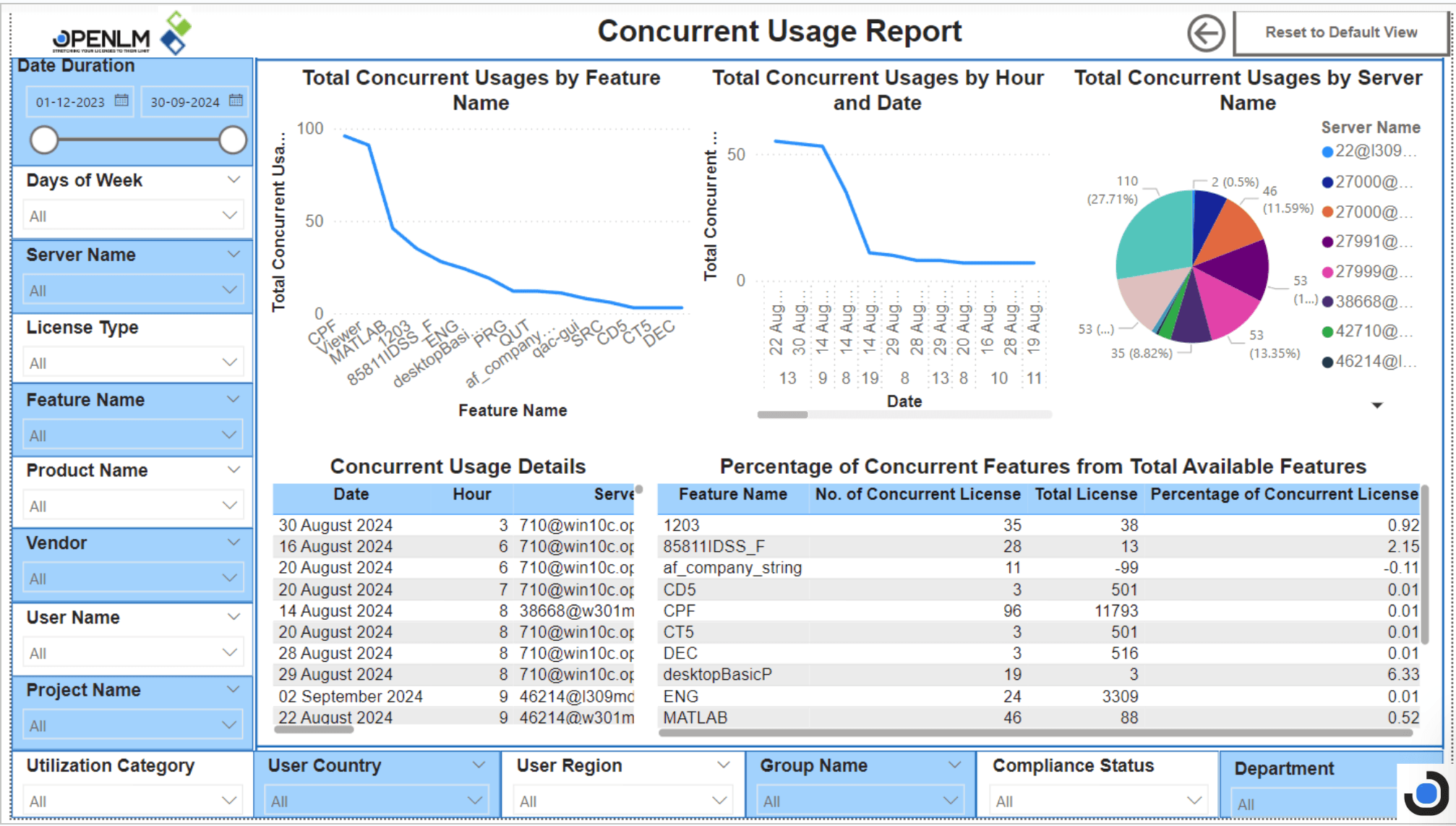Open Group Name All dropdown
The height and width of the screenshot is (826, 1456).
[860, 801]
